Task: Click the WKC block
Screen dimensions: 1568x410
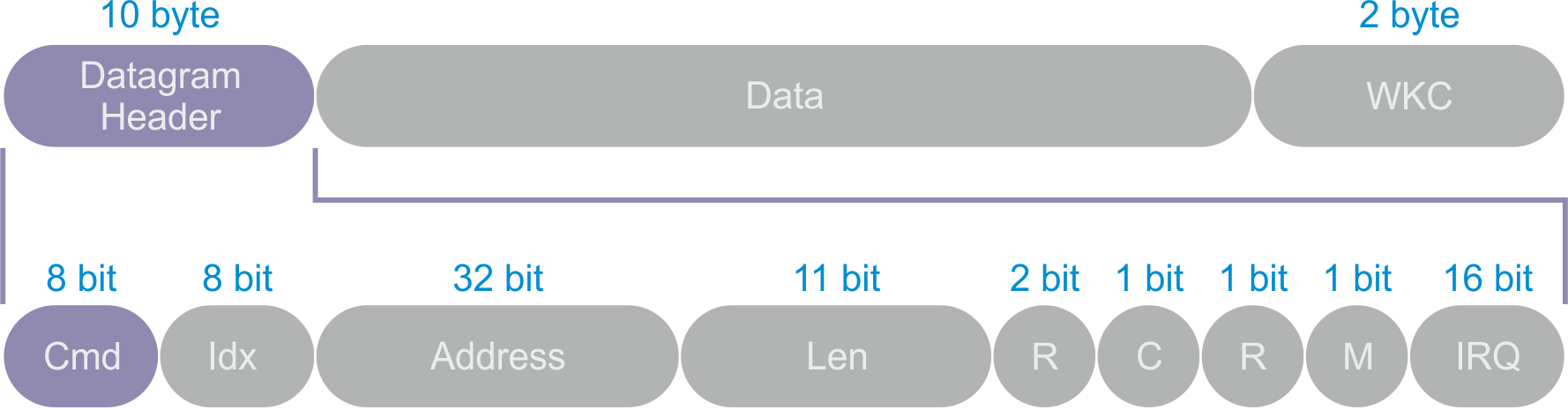Action: (x=1408, y=96)
